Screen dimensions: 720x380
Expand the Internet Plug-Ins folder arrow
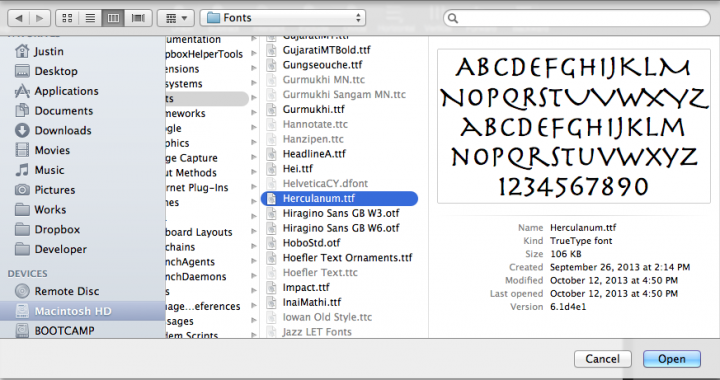pos(253,187)
